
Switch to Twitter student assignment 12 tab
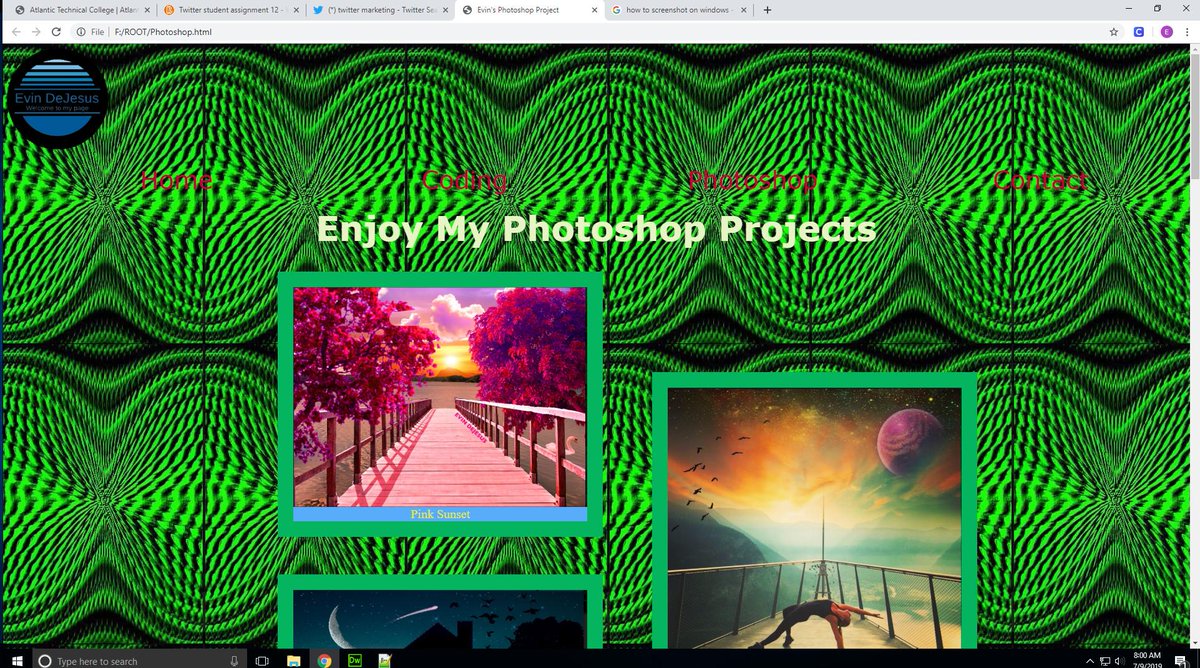click(230, 10)
